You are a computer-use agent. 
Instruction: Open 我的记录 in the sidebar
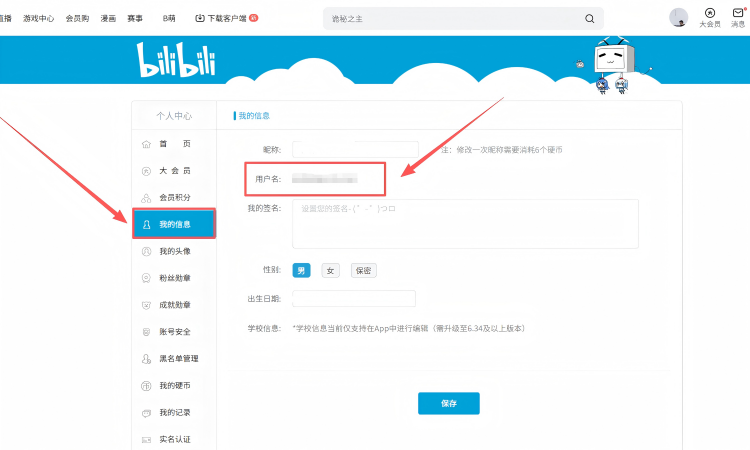click(x=174, y=412)
